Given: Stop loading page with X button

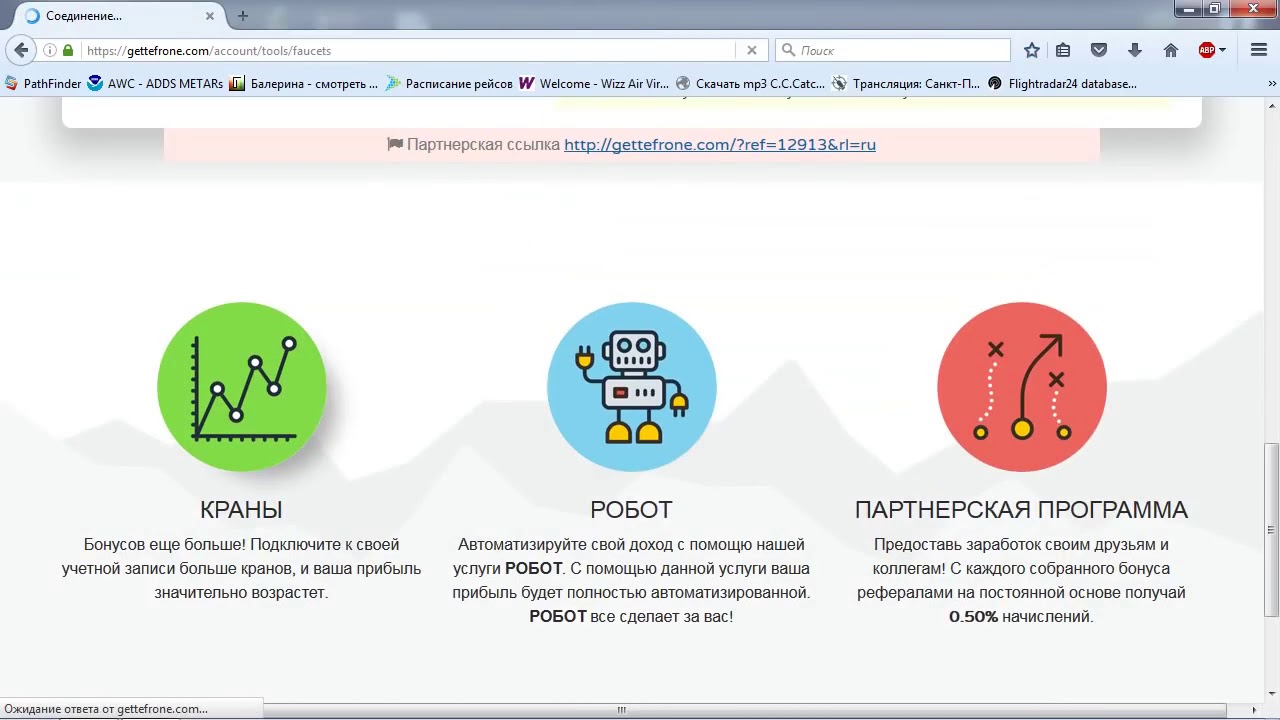Looking at the screenshot, I should (x=752, y=50).
